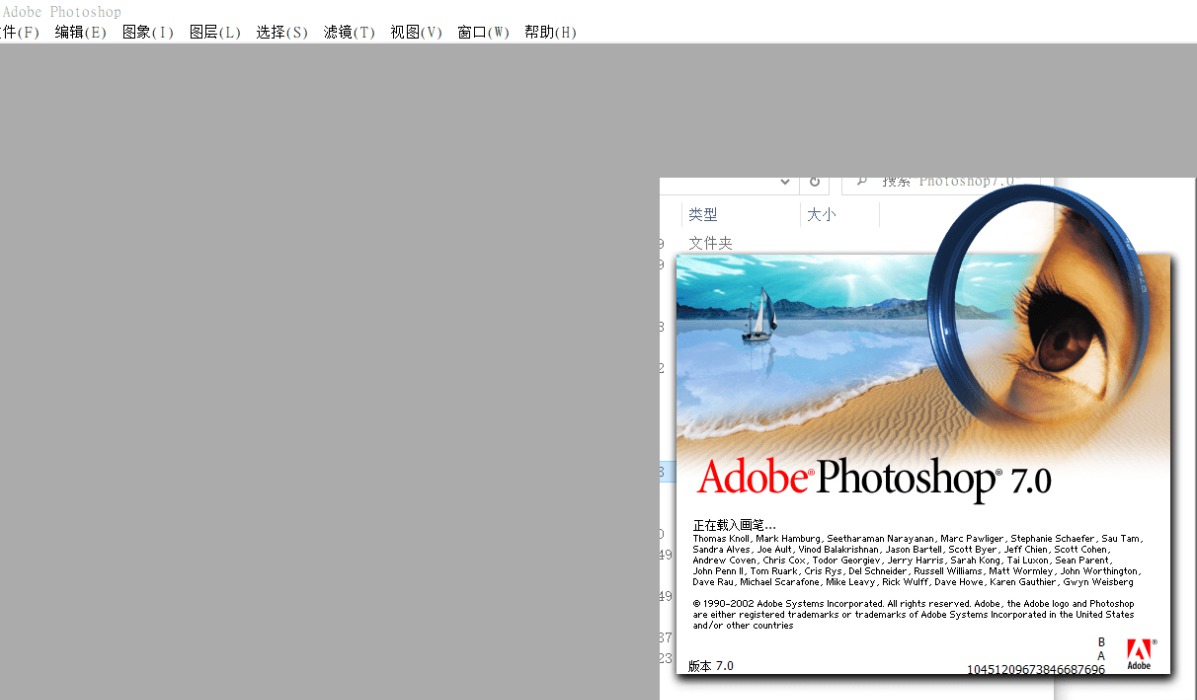
Task: Open the 视图(V) menu
Action: [x=416, y=32]
